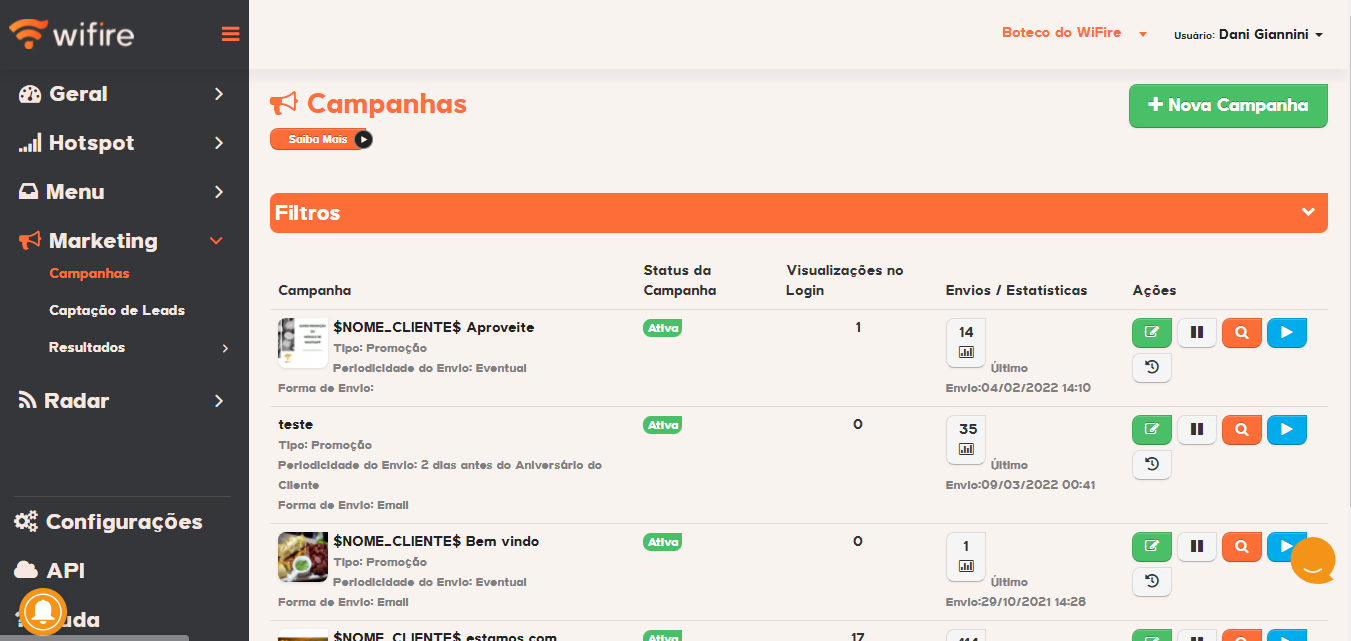Expand the Radar sidebar menu

click(x=124, y=401)
